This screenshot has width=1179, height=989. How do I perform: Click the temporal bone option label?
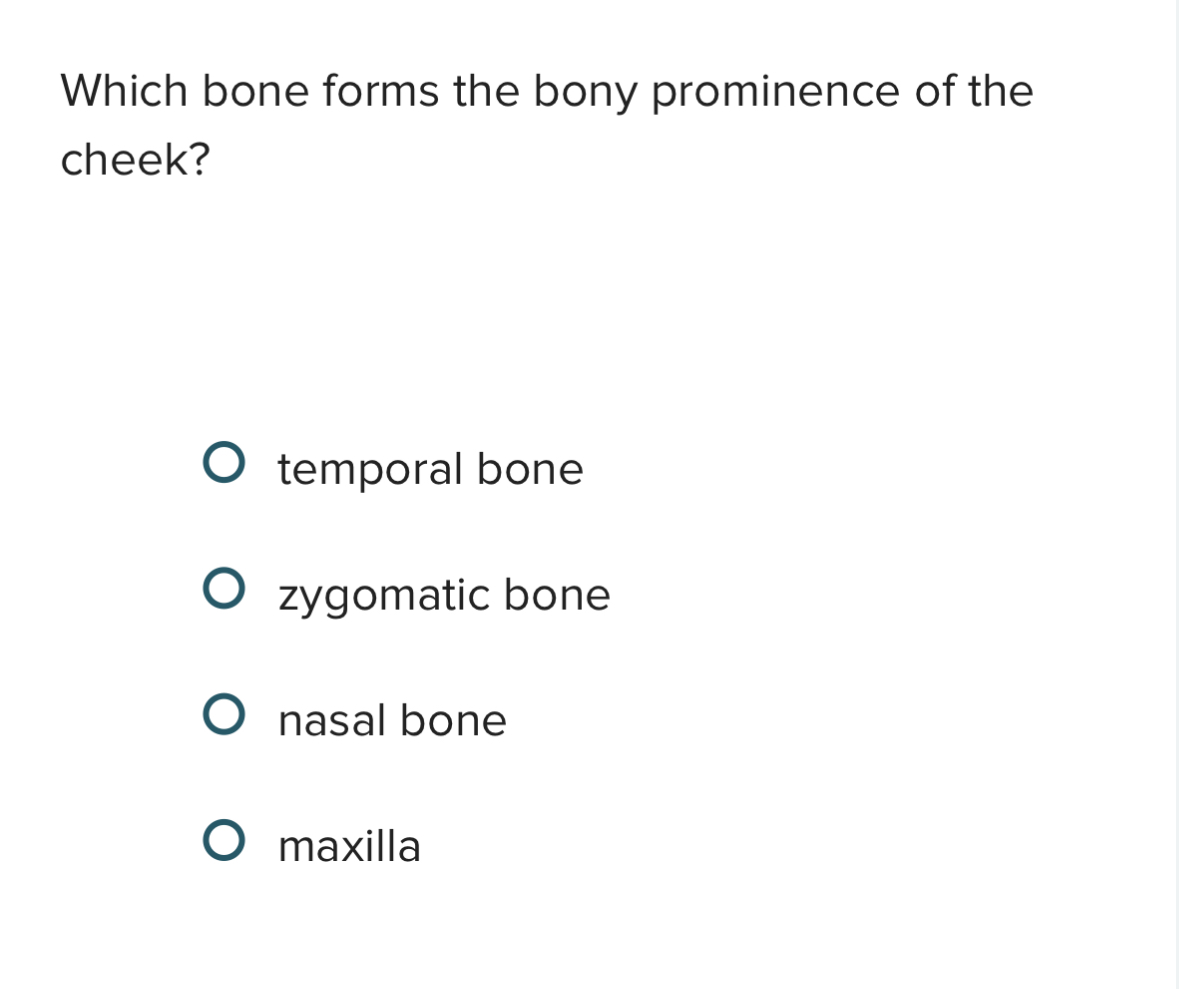430,467
